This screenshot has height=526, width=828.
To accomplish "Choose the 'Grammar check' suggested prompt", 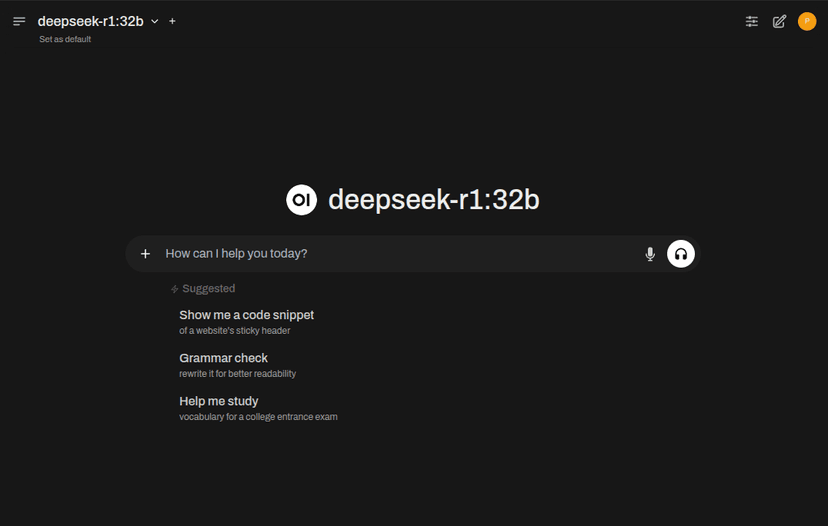I will click(223, 358).
